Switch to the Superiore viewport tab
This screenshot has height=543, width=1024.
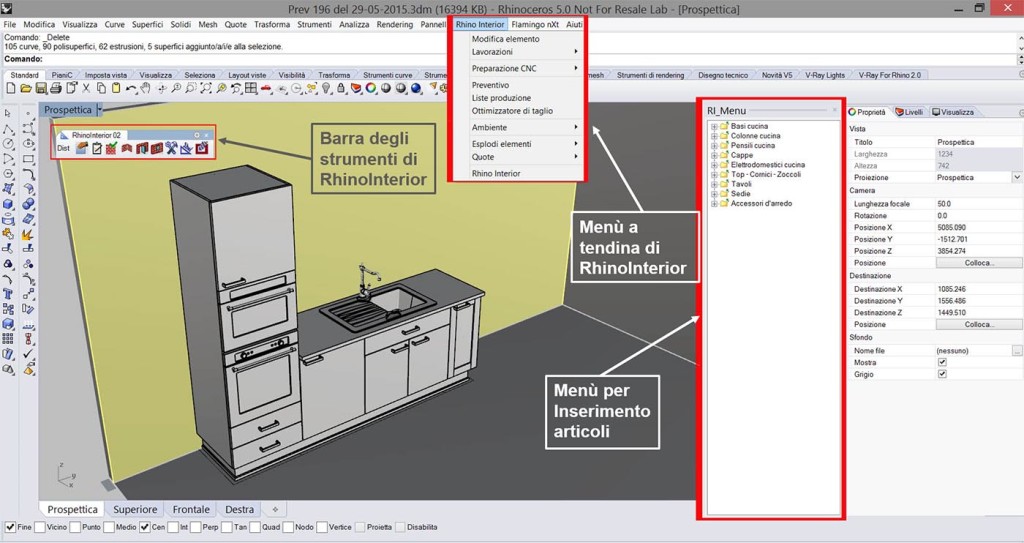[135, 510]
